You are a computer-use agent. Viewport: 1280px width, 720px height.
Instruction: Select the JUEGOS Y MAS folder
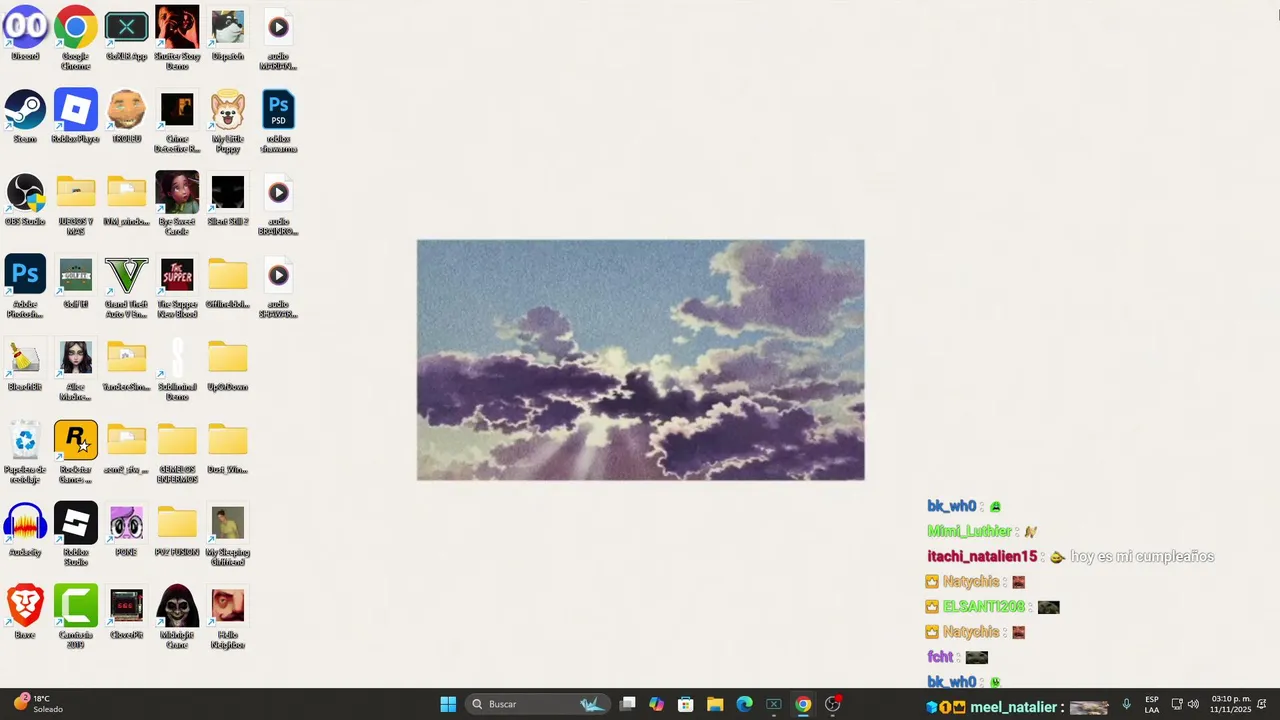[x=76, y=204]
